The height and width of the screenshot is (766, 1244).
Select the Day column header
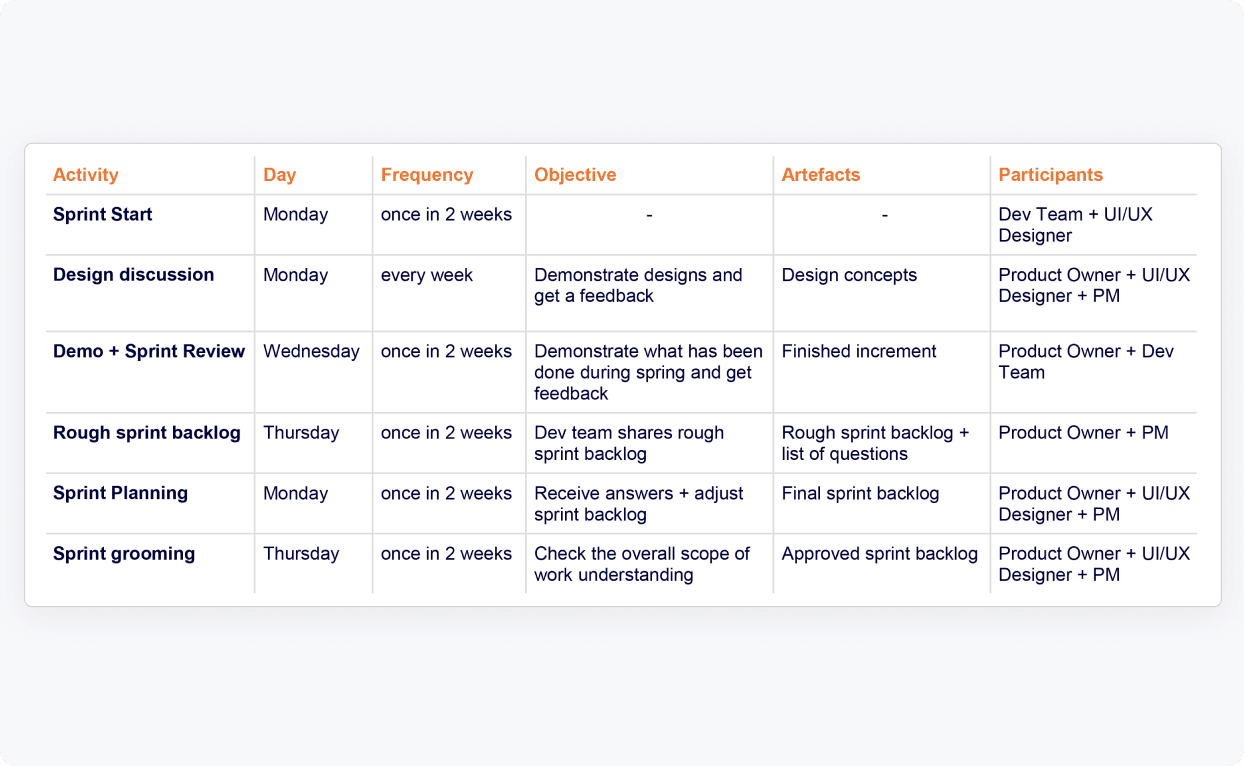pos(280,175)
